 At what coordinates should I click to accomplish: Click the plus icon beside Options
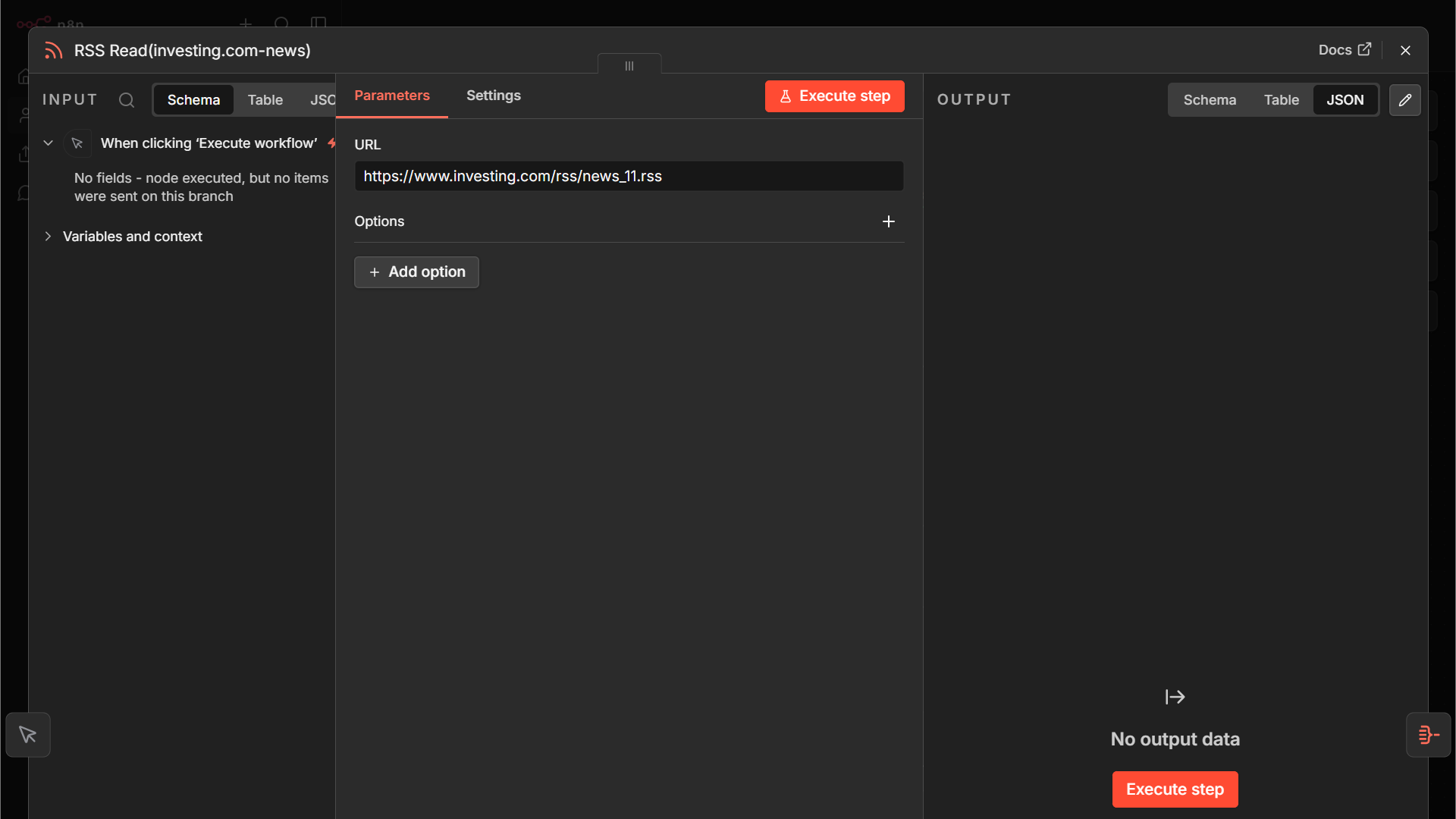point(889,221)
